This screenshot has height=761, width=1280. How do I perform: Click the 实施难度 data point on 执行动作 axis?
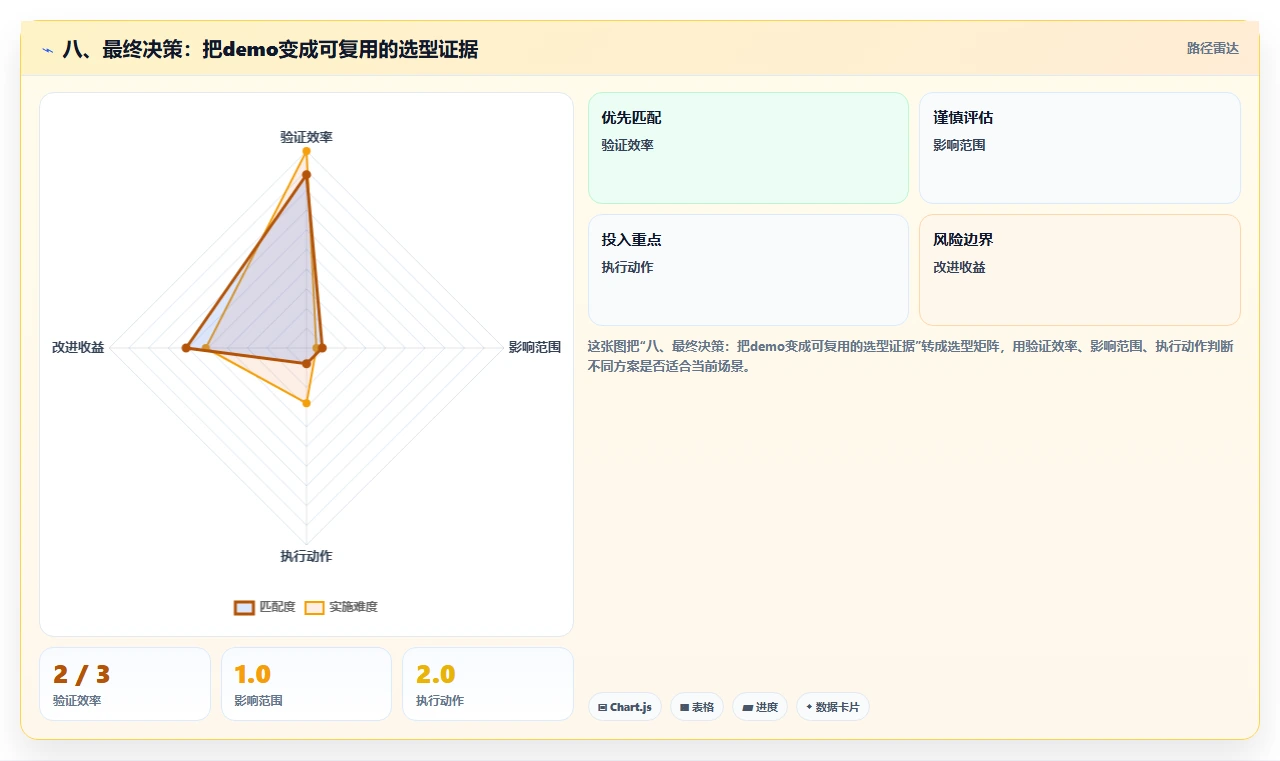tap(307, 403)
